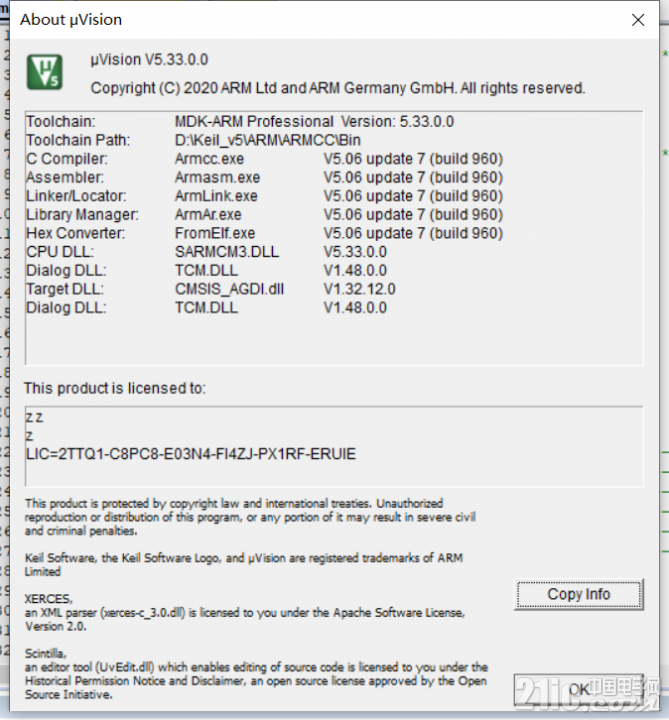Click the Armasm.exe version V5.06 update 7
The width and height of the screenshot is (669, 720).
click(413, 177)
